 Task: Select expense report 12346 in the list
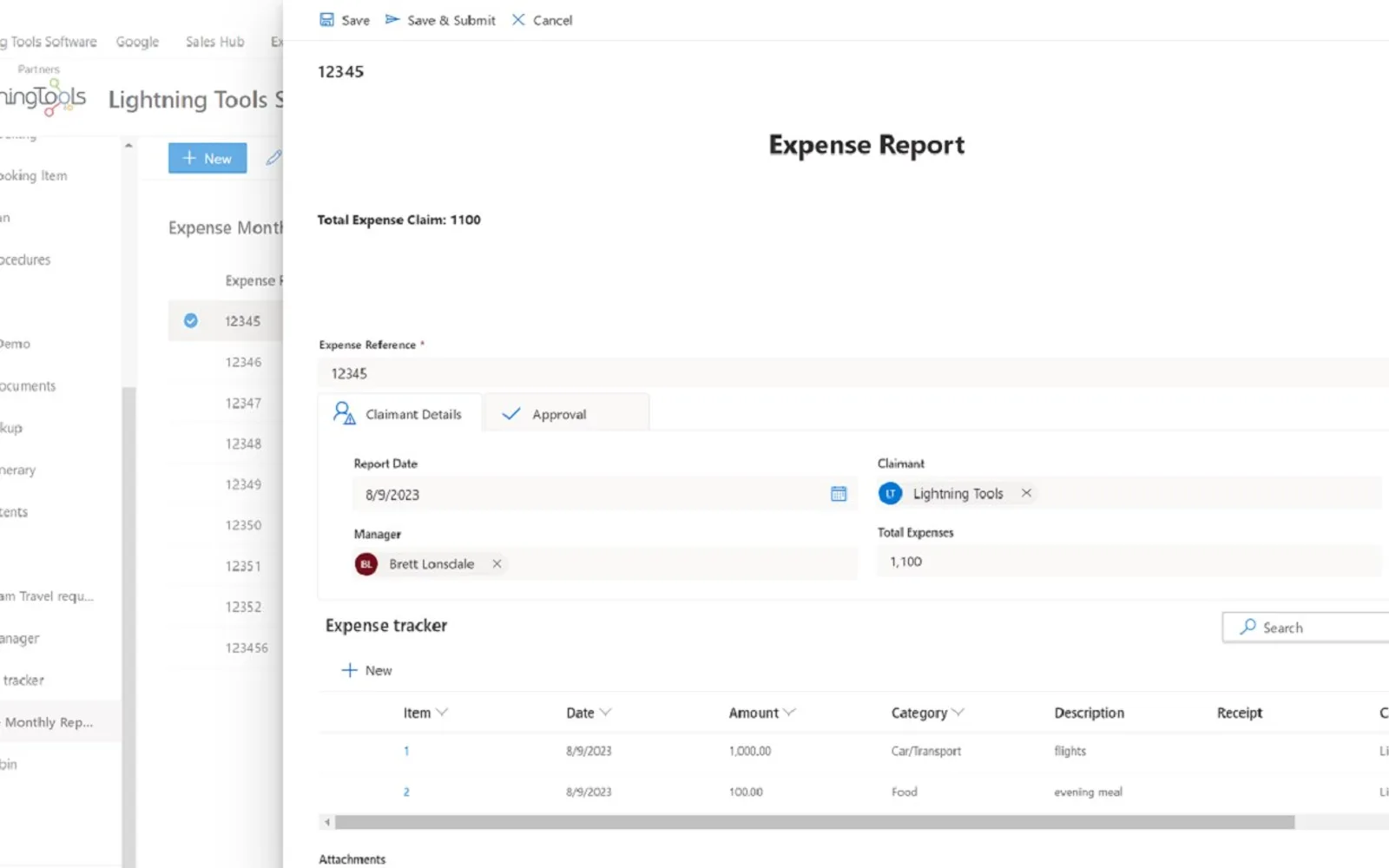tap(243, 362)
